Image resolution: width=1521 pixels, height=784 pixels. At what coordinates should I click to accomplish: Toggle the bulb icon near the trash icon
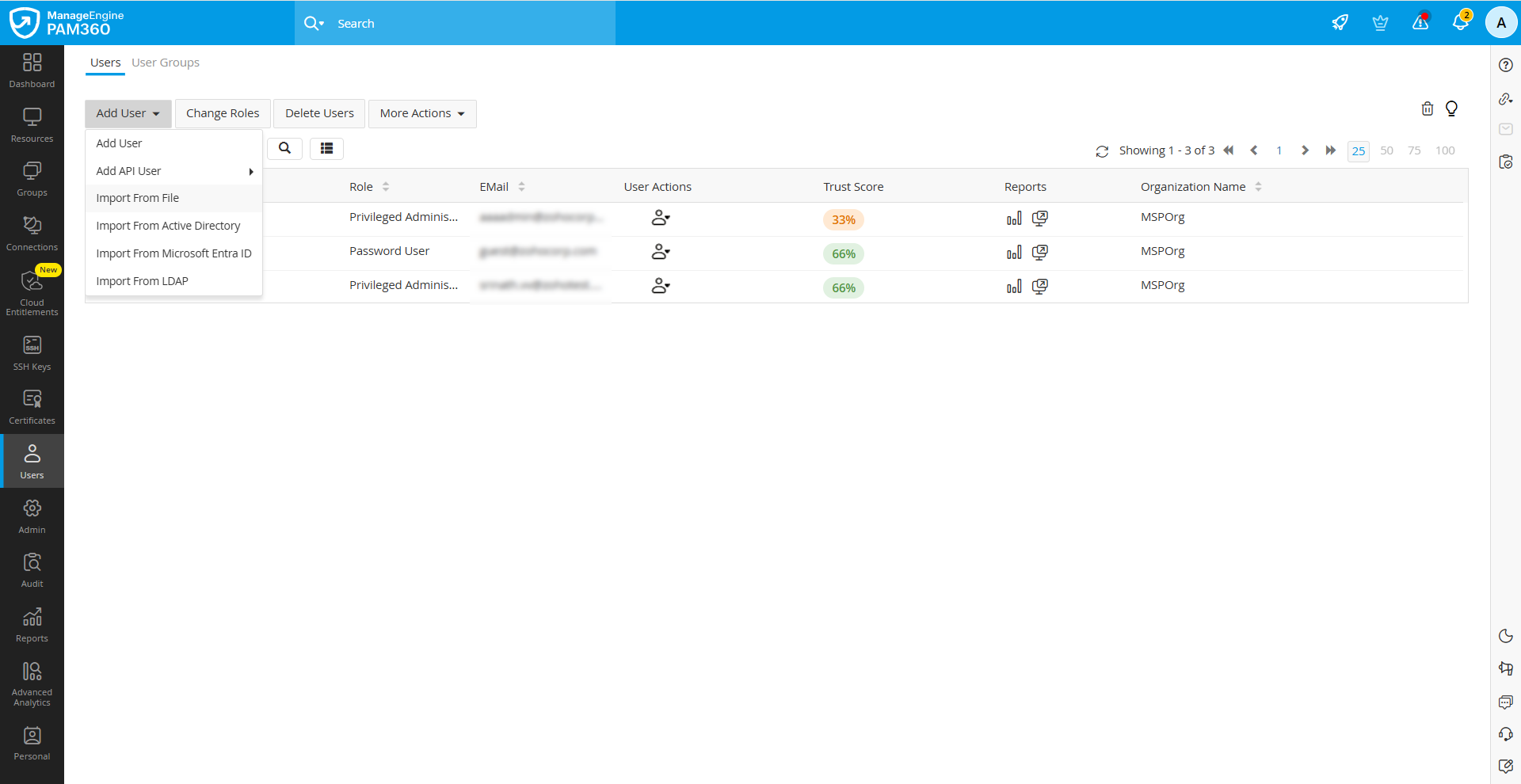1451,108
